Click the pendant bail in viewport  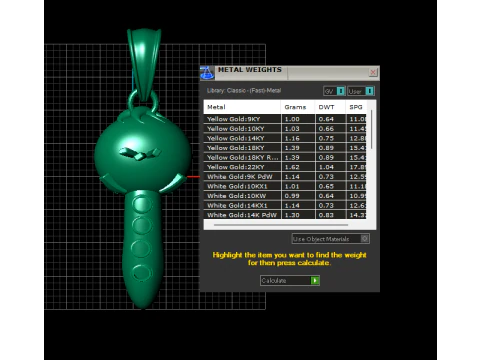(144, 63)
